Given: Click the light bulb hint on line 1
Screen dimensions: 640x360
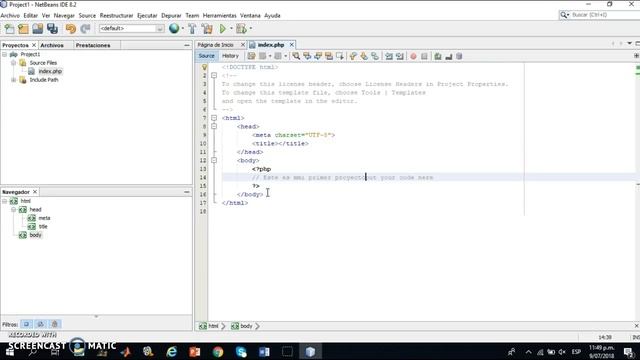Looking at the screenshot, I should point(204,67).
